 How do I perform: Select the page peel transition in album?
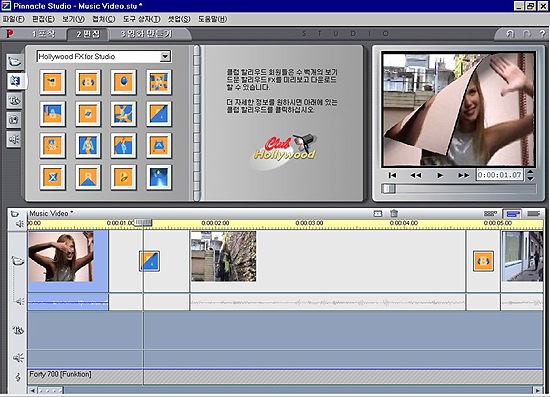[159, 114]
